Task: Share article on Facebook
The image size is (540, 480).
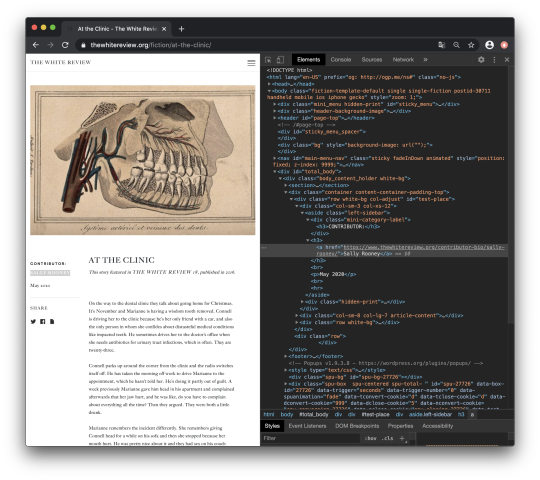Action: 43,322
